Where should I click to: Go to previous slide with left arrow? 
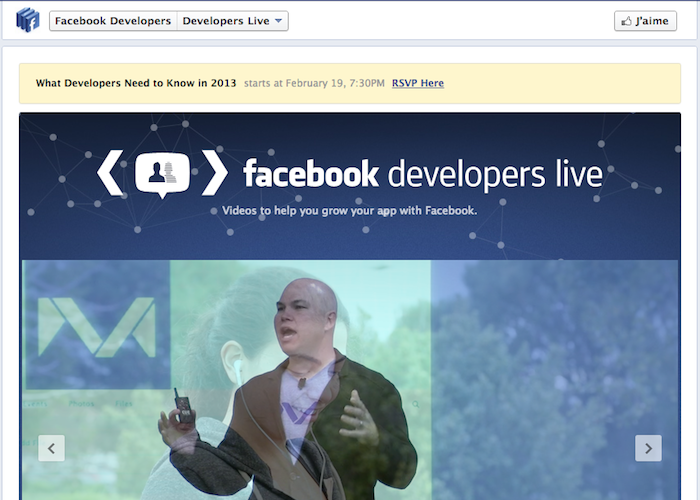[52, 448]
